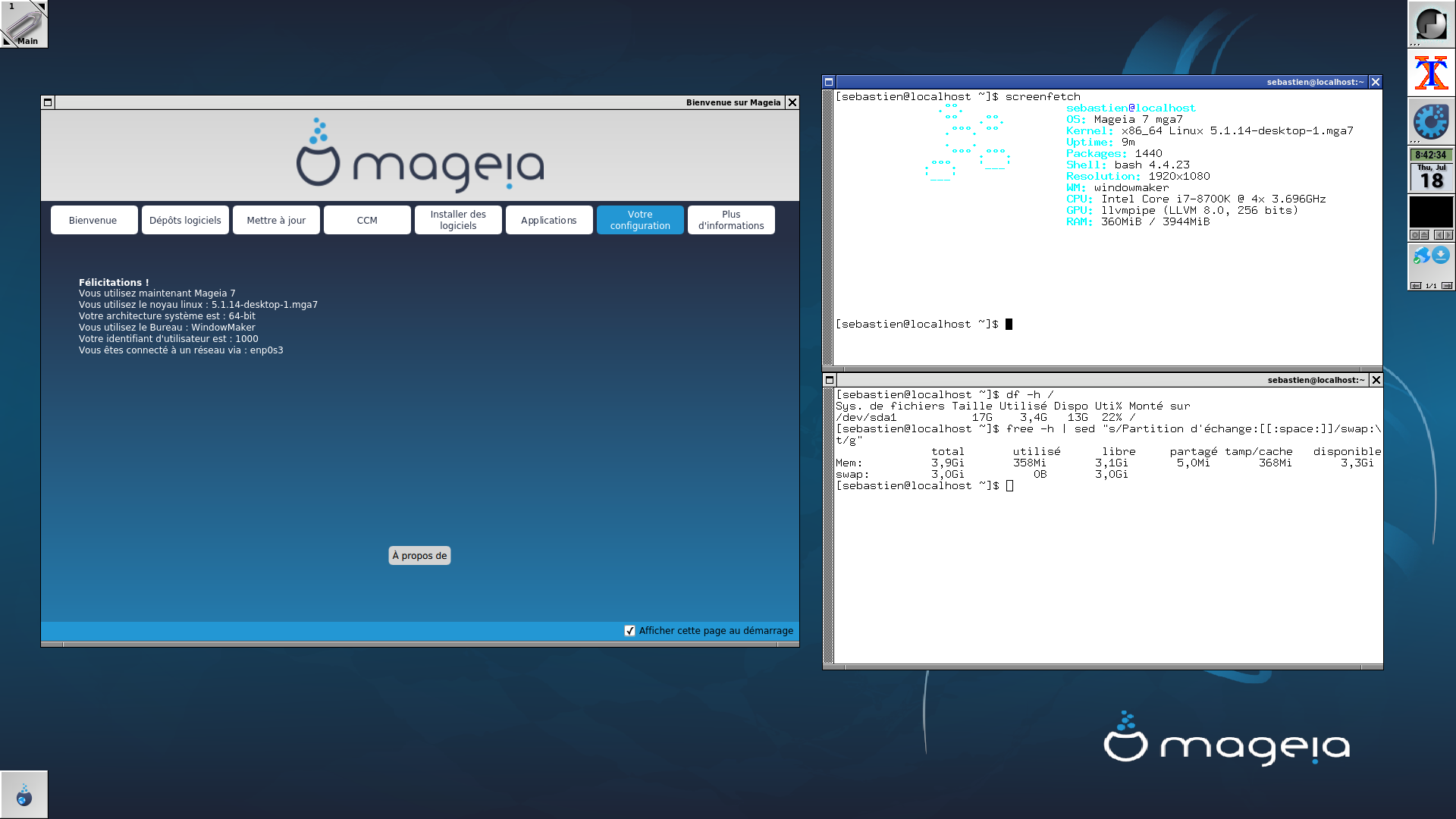Open the Installer des logiciels tab
The height and width of the screenshot is (819, 1456).
pyautogui.click(x=458, y=220)
